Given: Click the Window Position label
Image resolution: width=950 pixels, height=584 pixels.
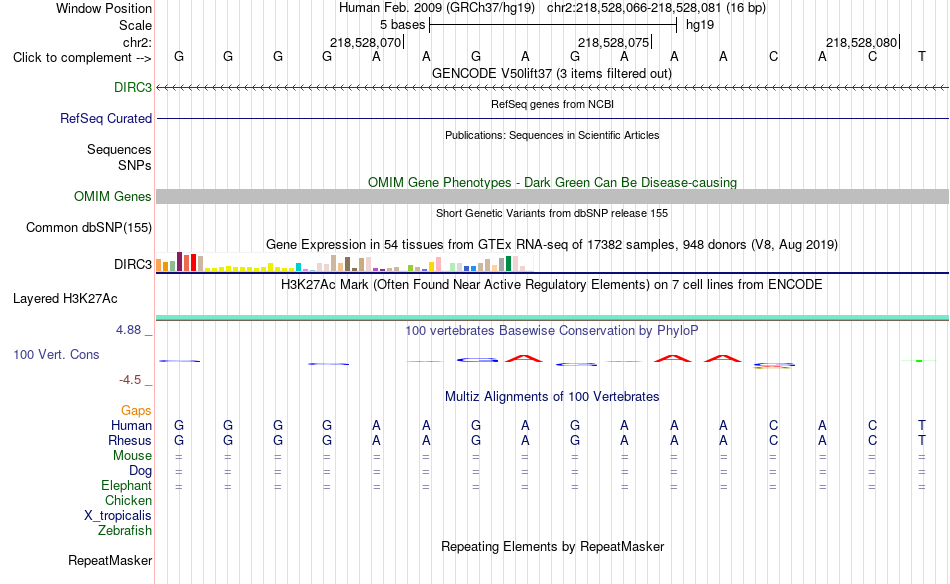Looking at the screenshot, I should [104, 8].
